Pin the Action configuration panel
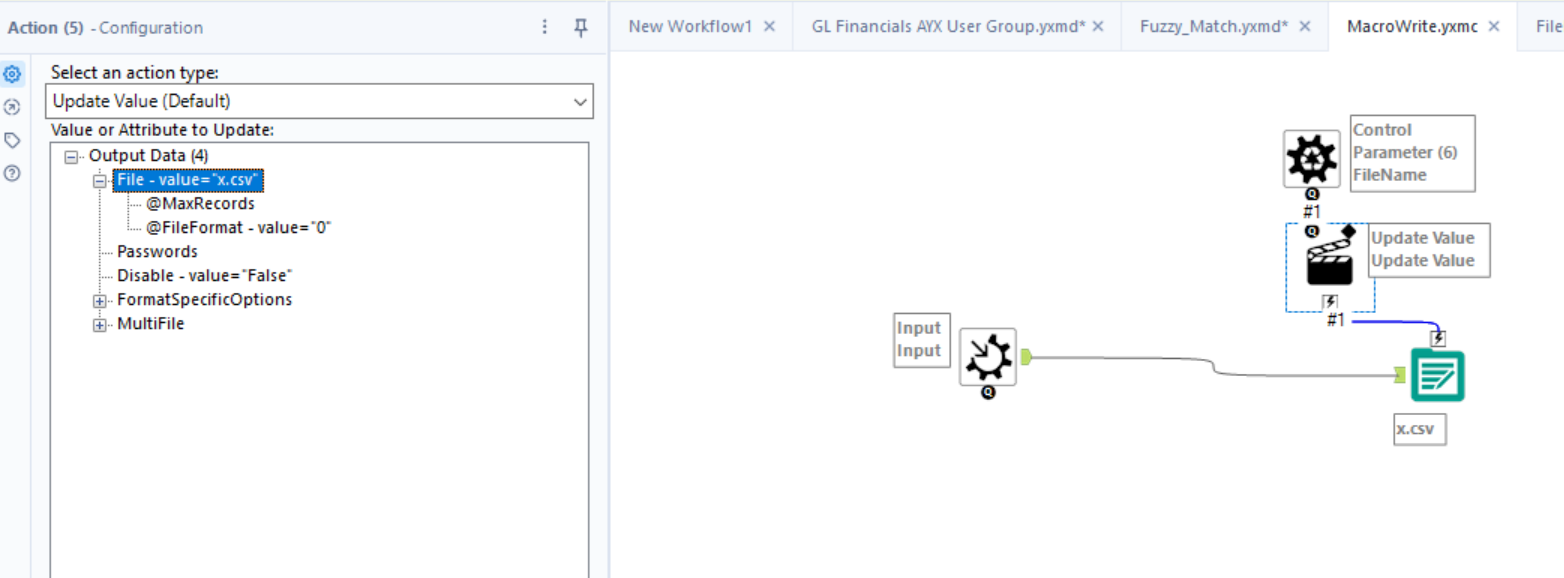Image resolution: width=1564 pixels, height=578 pixels. pyautogui.click(x=580, y=28)
